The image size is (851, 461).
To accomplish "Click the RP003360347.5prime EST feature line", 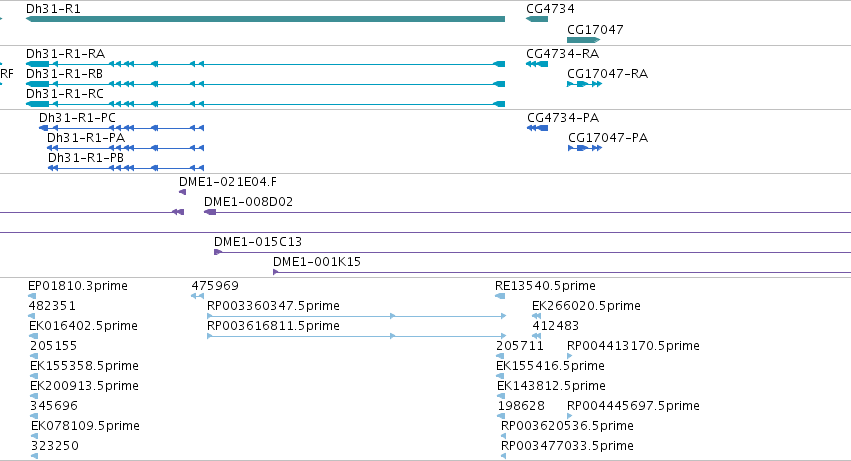I will 357,316.
